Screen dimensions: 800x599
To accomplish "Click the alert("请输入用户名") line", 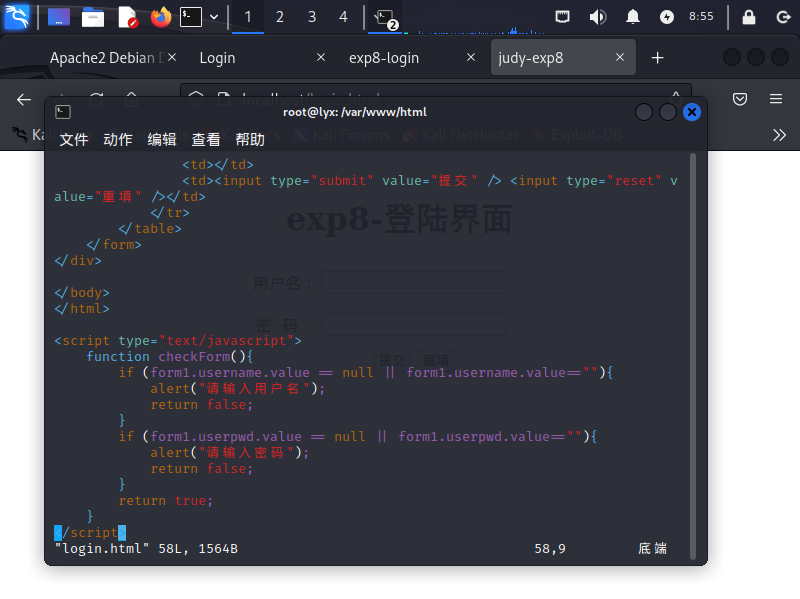I will pyautogui.click(x=238, y=389).
